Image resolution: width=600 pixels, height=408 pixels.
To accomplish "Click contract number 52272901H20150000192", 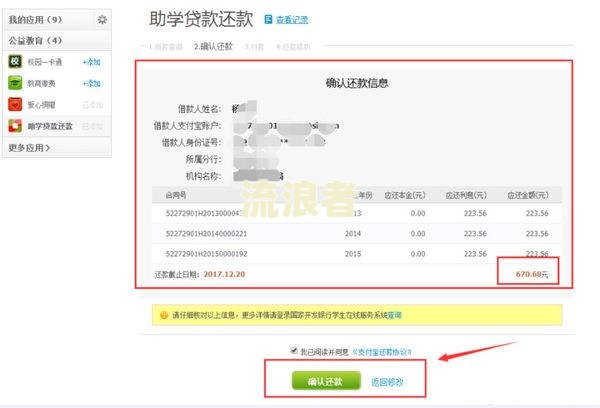I will click(206, 254).
